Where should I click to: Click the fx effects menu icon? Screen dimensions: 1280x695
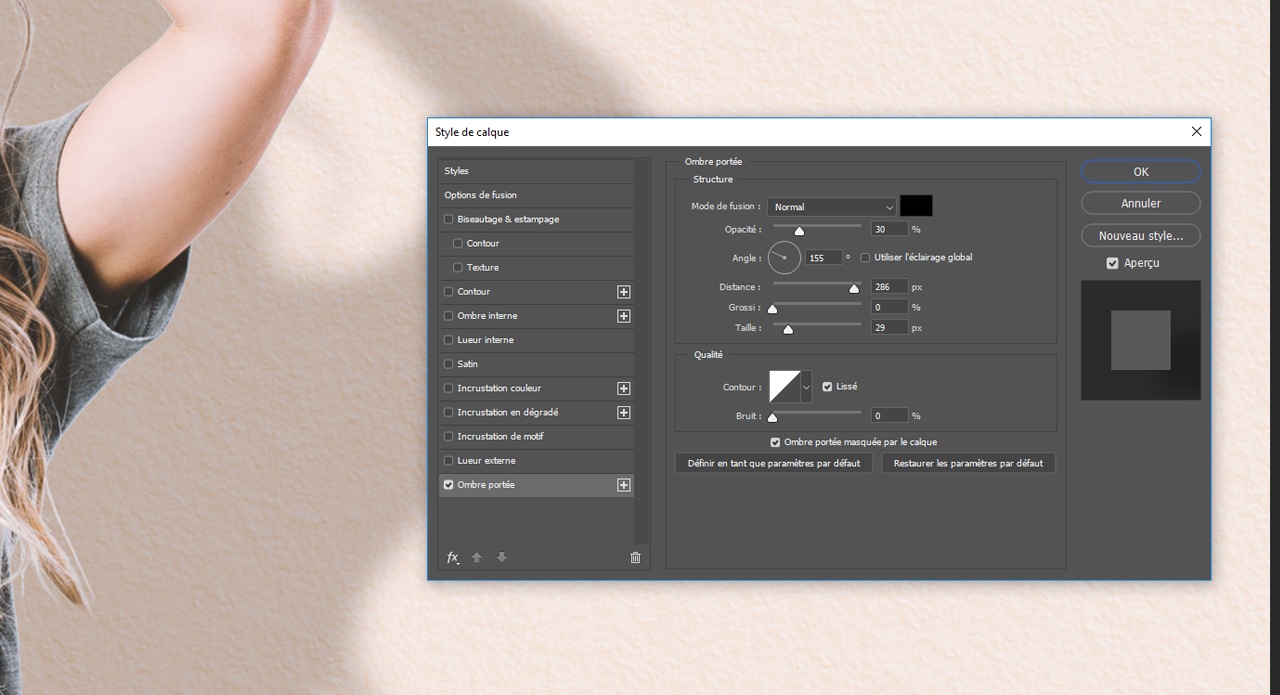pyautogui.click(x=452, y=558)
